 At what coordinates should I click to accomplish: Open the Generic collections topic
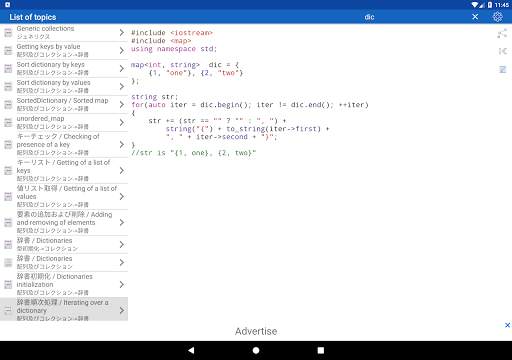(64, 32)
